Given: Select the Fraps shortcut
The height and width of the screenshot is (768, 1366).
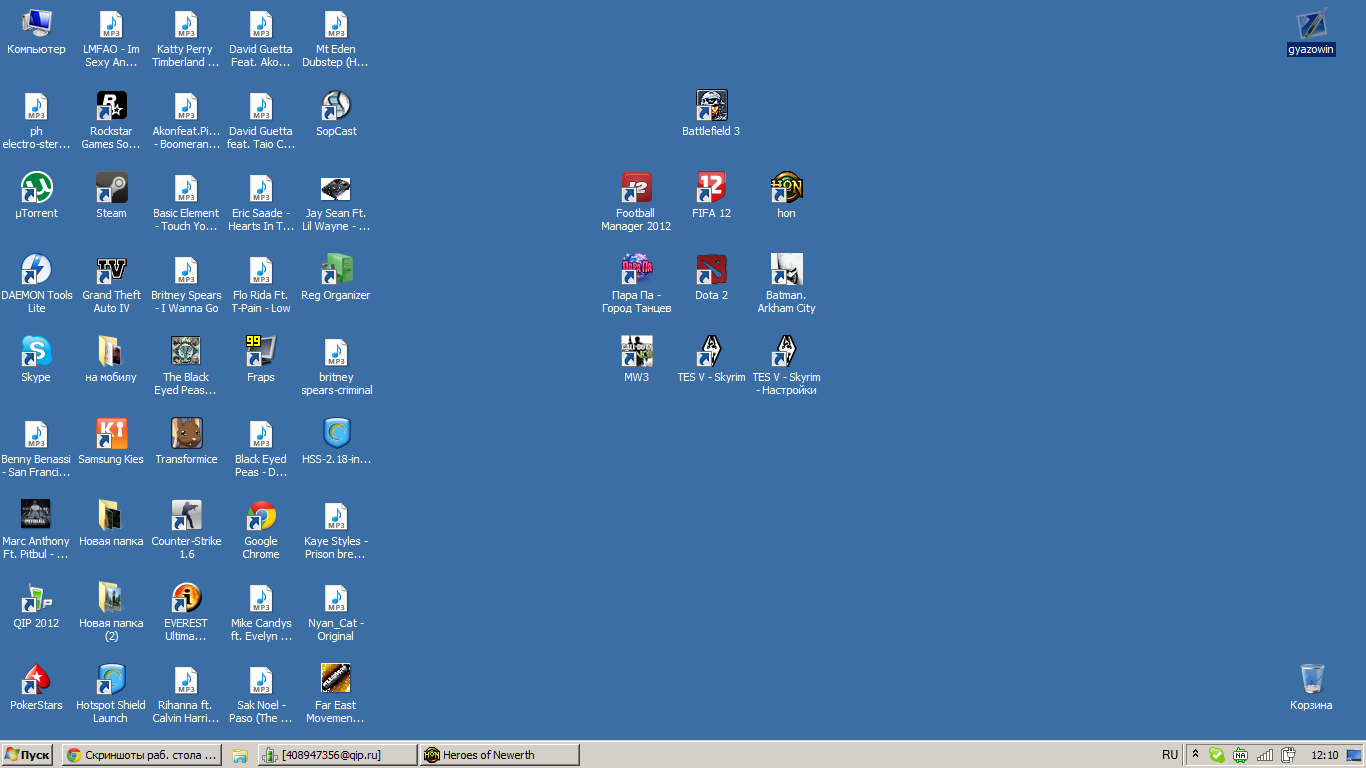Looking at the screenshot, I should click(261, 360).
